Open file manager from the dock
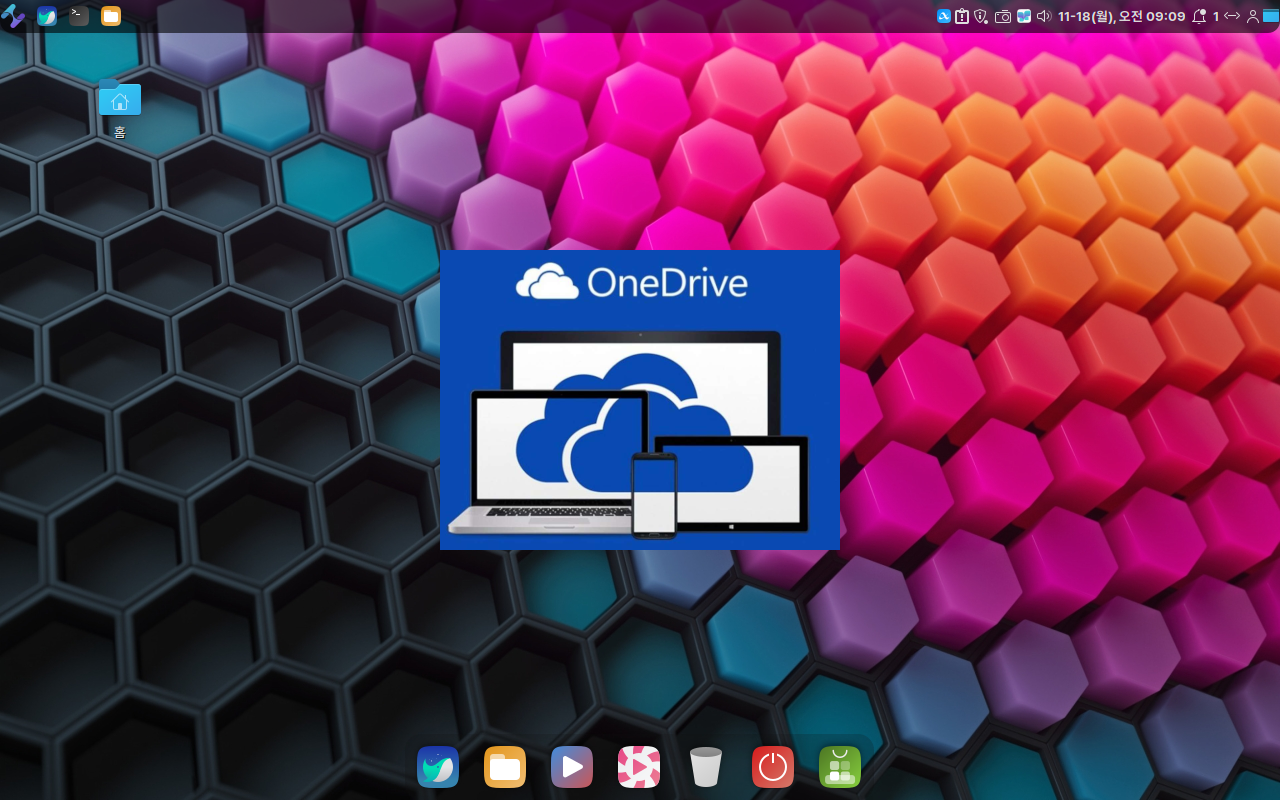This screenshot has height=800, width=1280. click(505, 767)
